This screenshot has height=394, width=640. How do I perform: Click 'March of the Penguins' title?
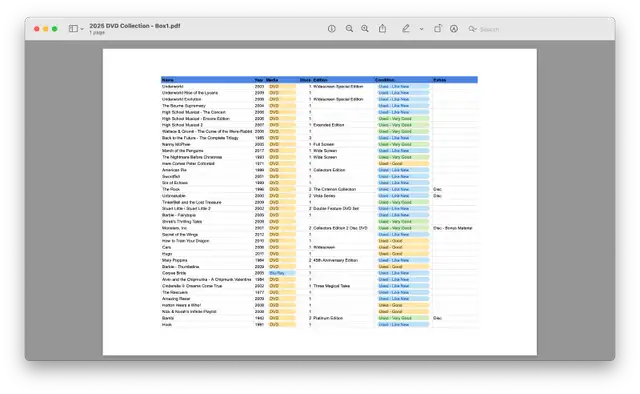pos(182,151)
